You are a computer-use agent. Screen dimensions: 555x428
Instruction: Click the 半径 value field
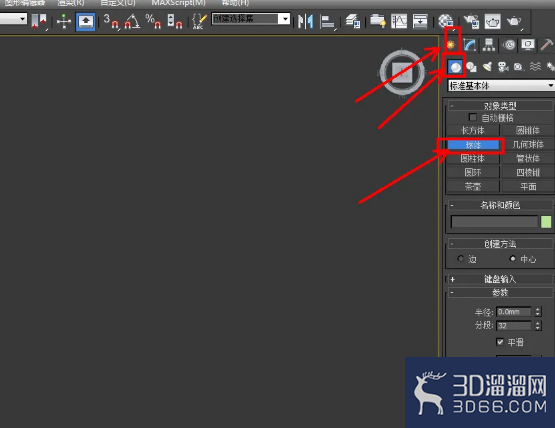tap(514, 312)
